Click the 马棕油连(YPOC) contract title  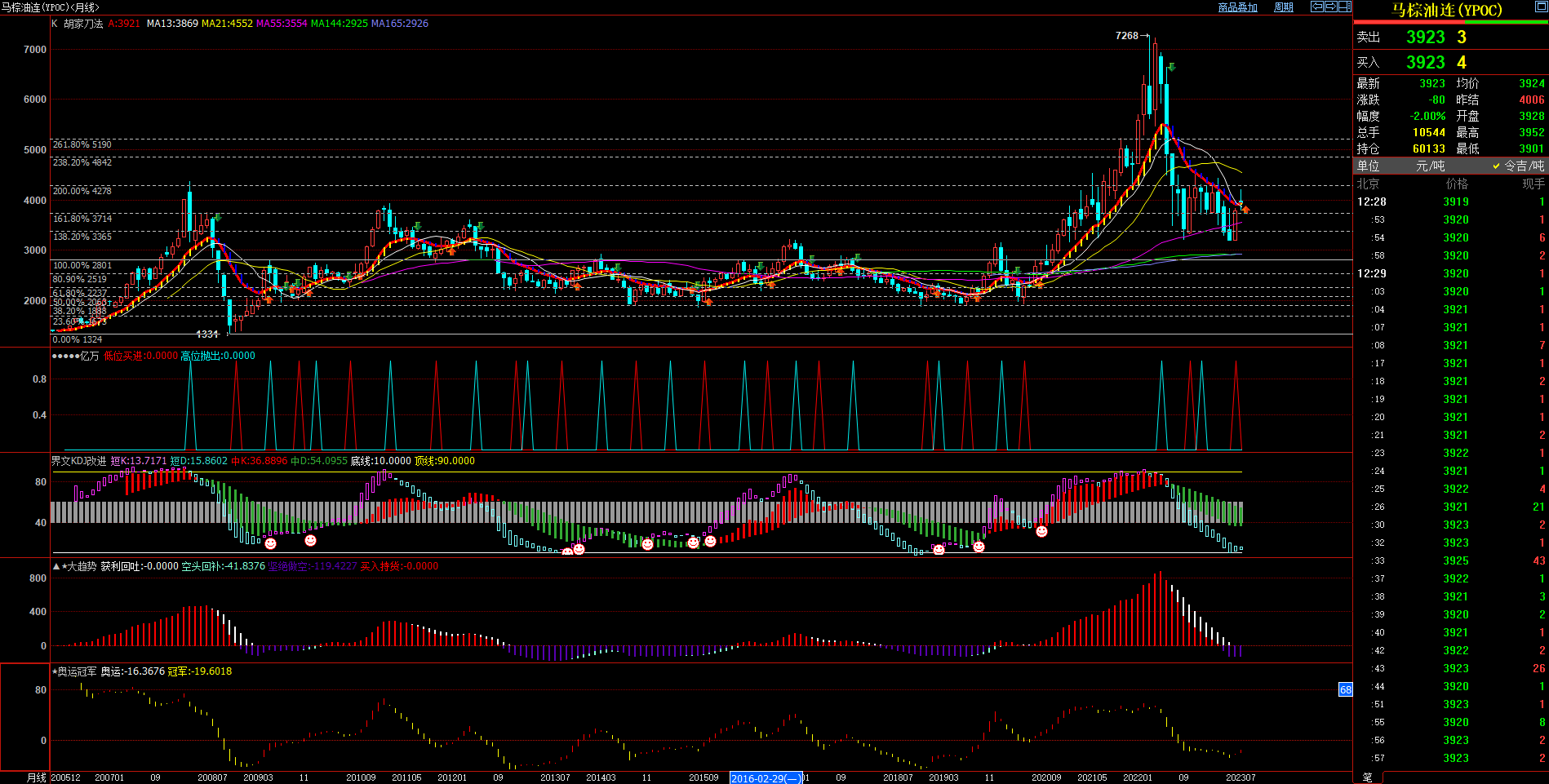pos(1446,10)
